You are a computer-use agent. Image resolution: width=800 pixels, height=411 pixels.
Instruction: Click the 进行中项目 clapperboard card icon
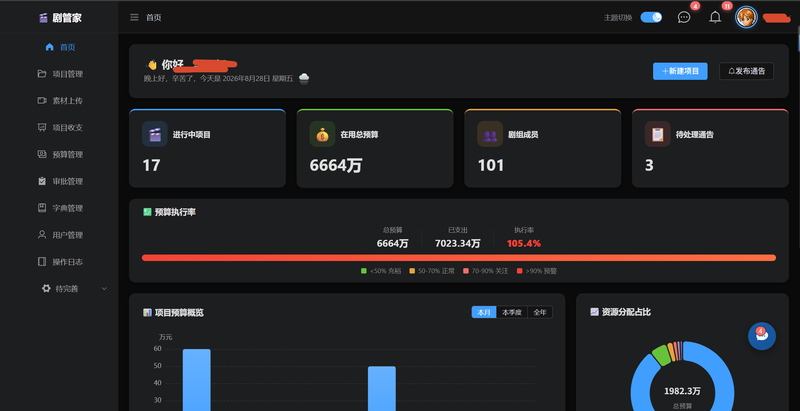click(x=155, y=134)
